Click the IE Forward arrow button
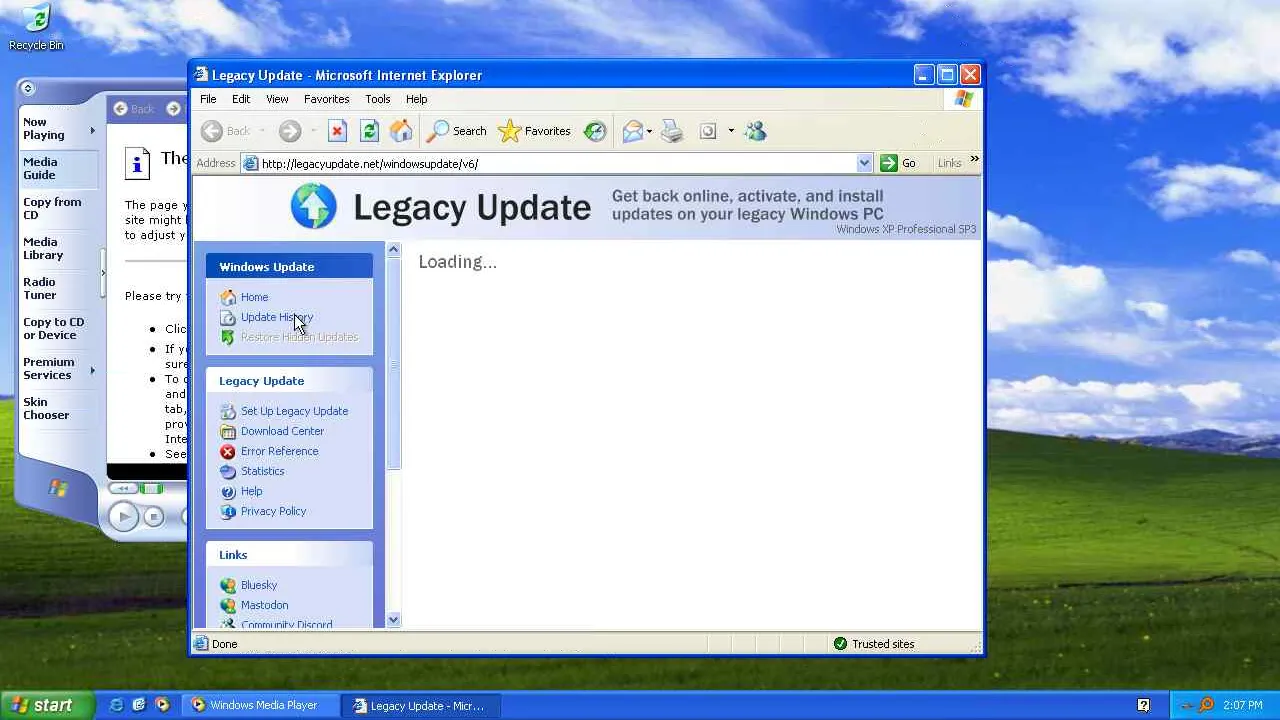This screenshot has height=720, width=1280. 290,131
